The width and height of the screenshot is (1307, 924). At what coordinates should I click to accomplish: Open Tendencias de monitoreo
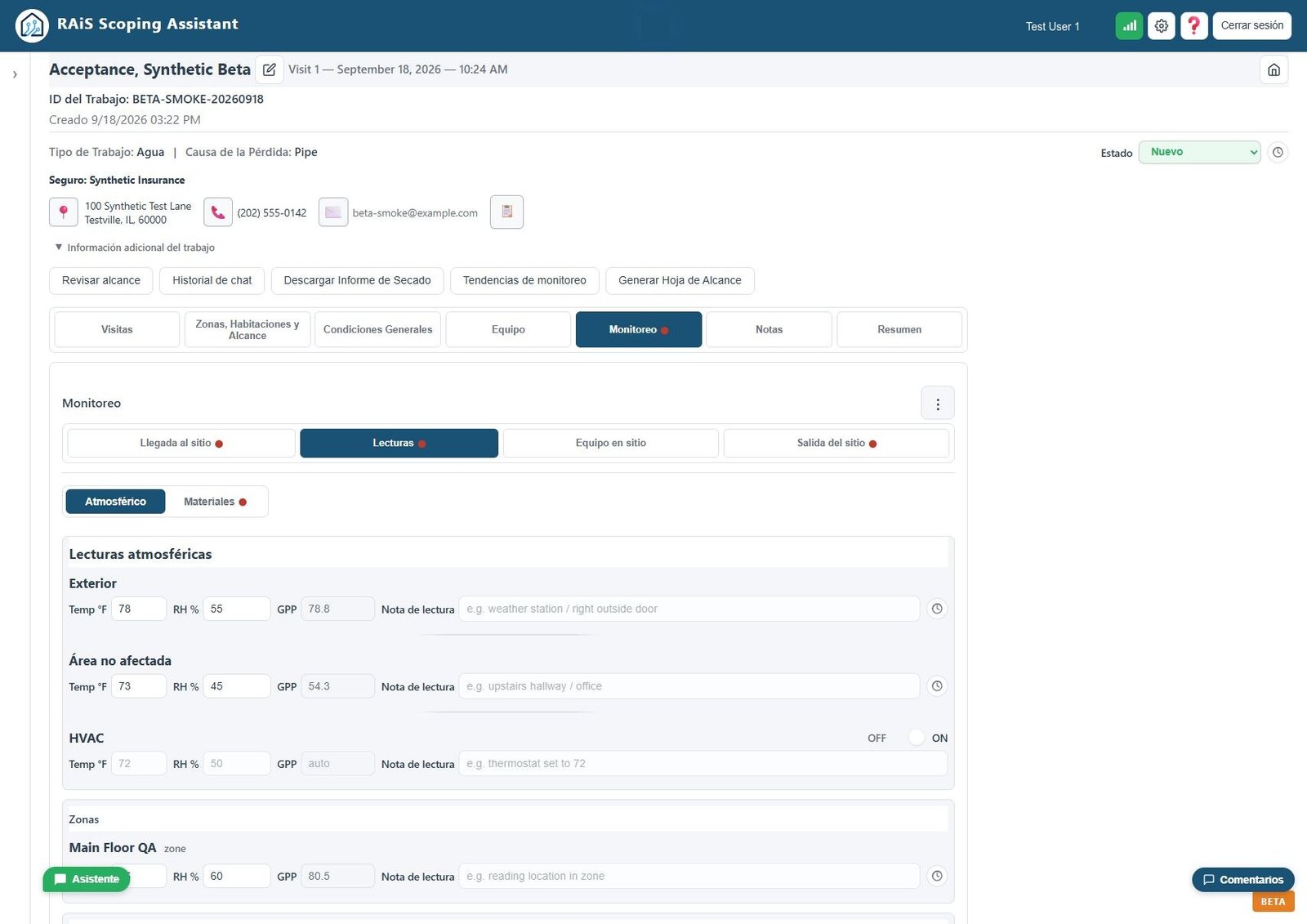524,280
